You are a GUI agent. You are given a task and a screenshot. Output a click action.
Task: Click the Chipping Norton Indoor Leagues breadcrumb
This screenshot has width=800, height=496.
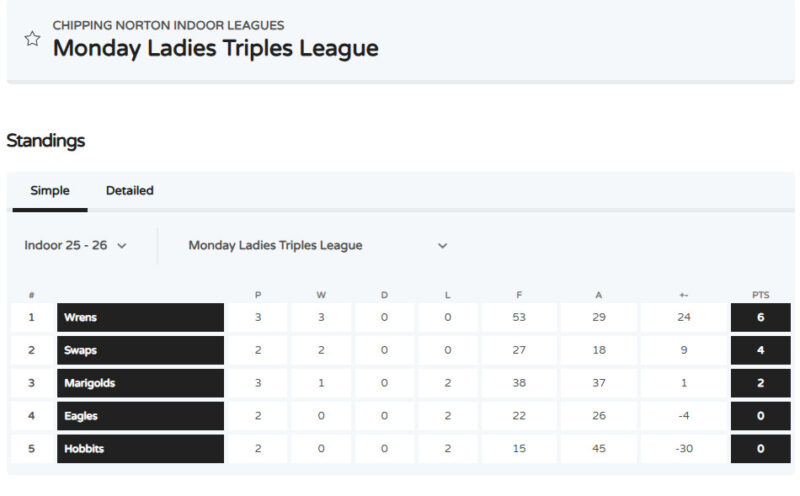(x=168, y=25)
